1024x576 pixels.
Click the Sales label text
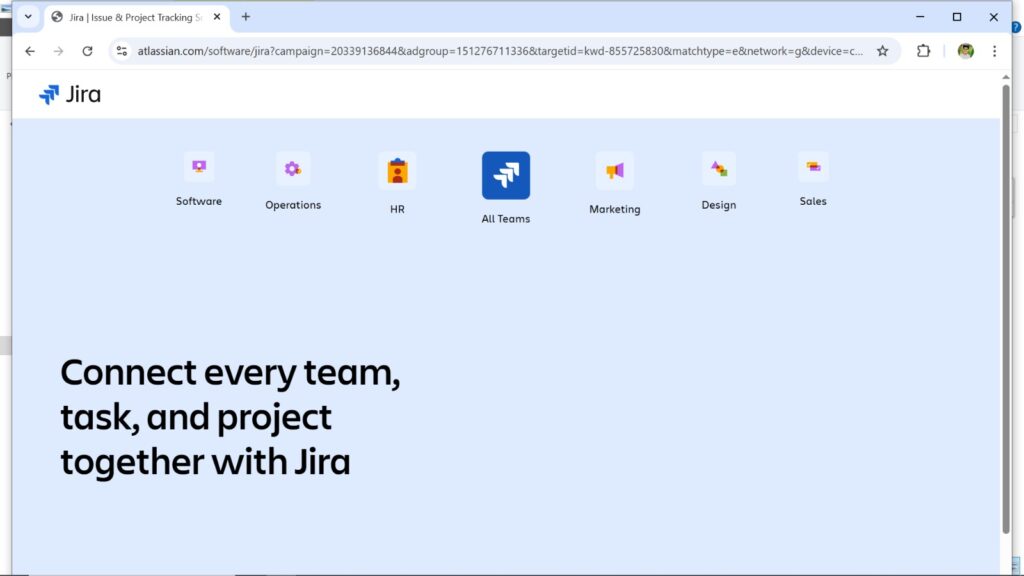[813, 201]
